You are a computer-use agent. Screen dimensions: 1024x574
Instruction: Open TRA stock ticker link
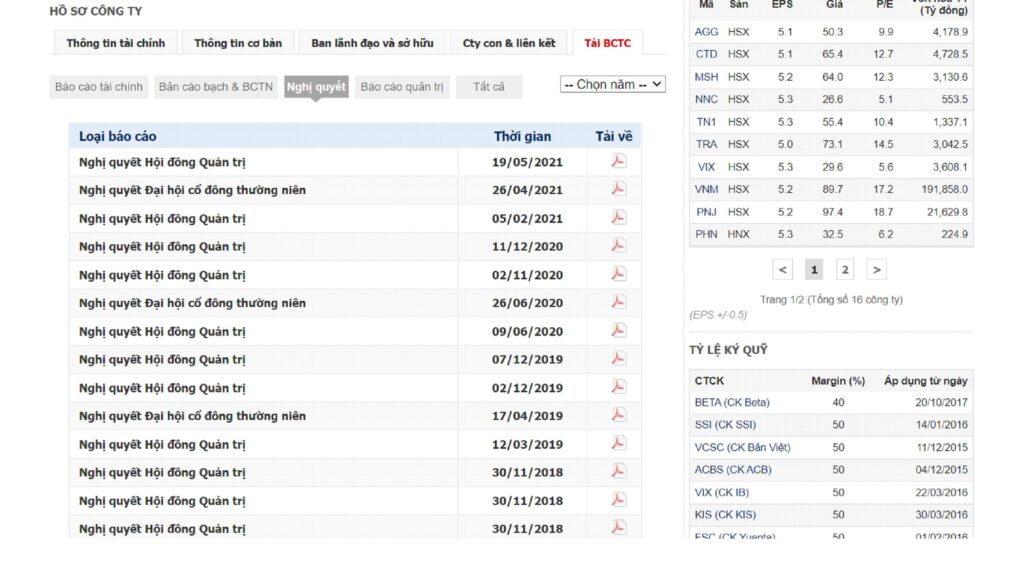[x=706, y=144]
